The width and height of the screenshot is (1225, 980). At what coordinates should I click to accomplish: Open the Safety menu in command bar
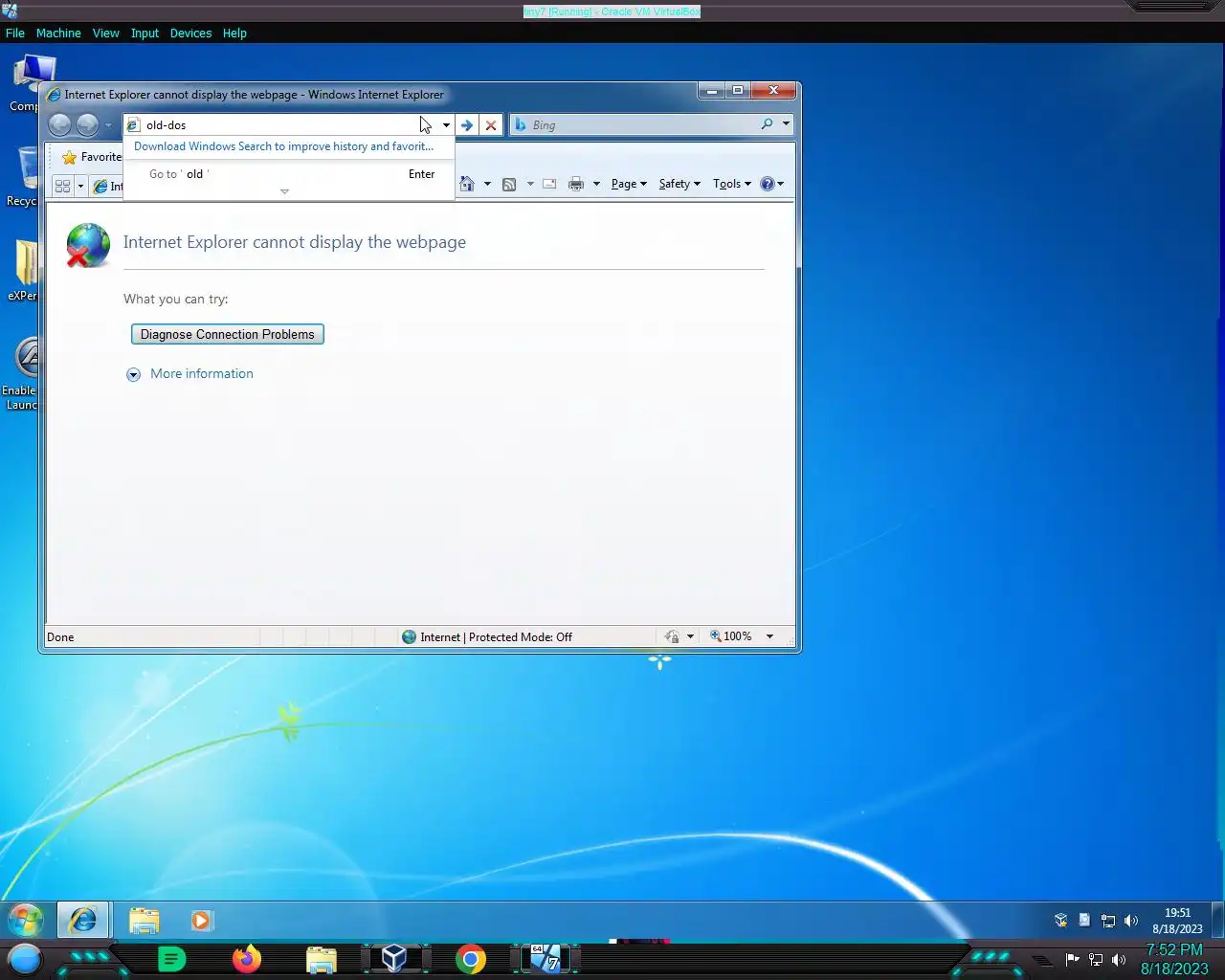pos(679,184)
